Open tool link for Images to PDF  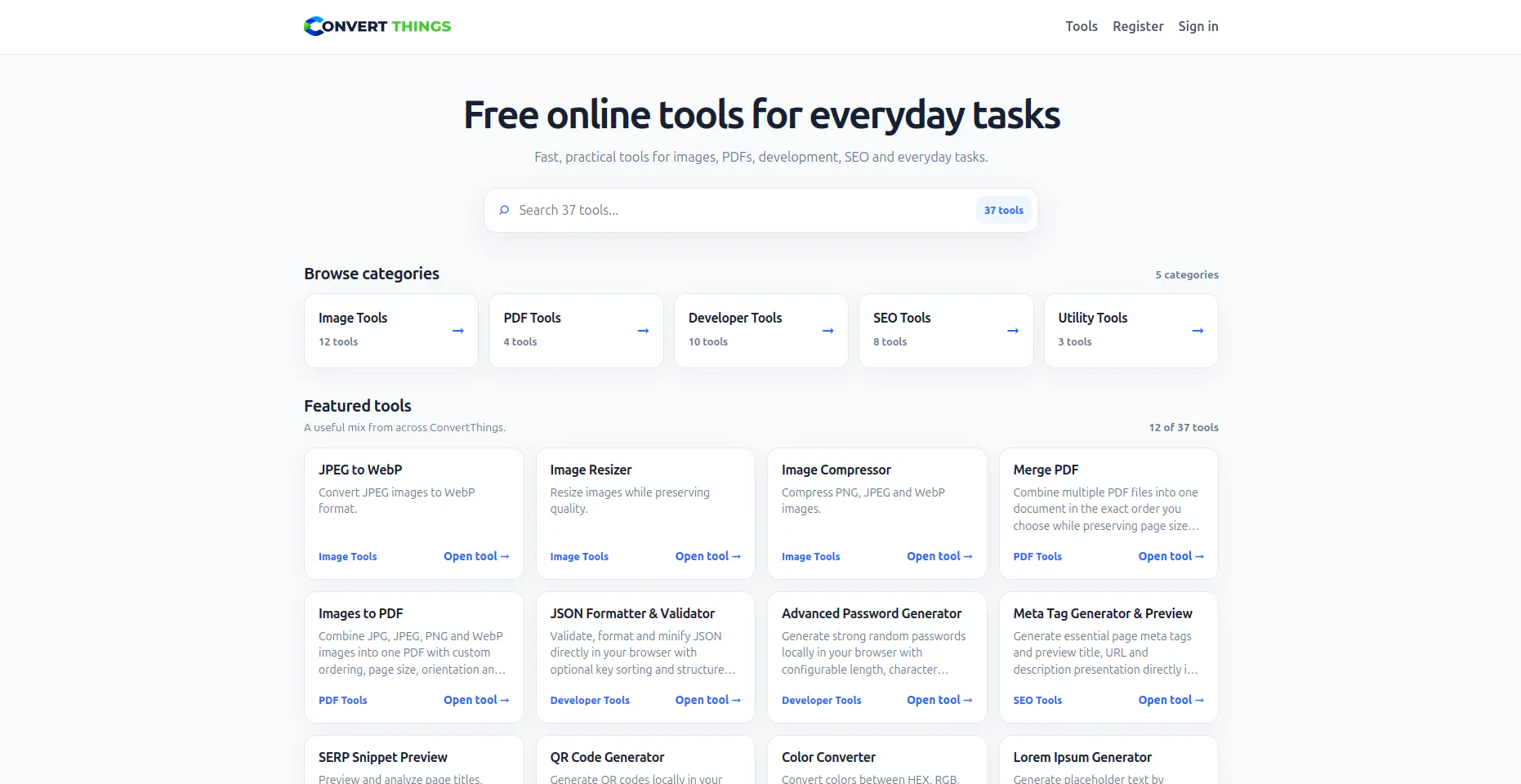click(476, 700)
